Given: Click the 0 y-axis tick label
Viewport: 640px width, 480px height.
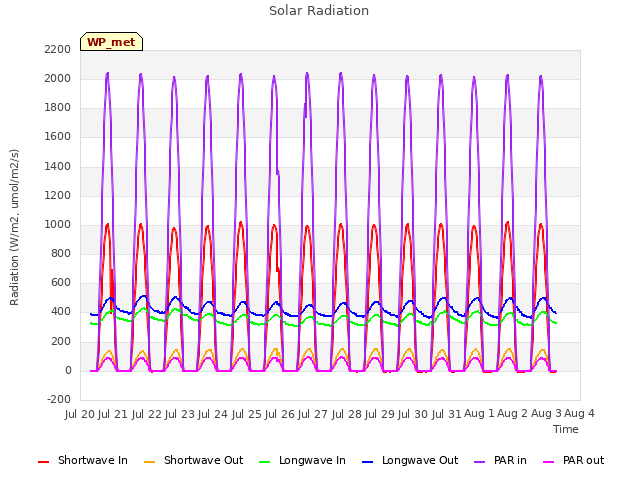Looking at the screenshot, I should click(68, 371).
